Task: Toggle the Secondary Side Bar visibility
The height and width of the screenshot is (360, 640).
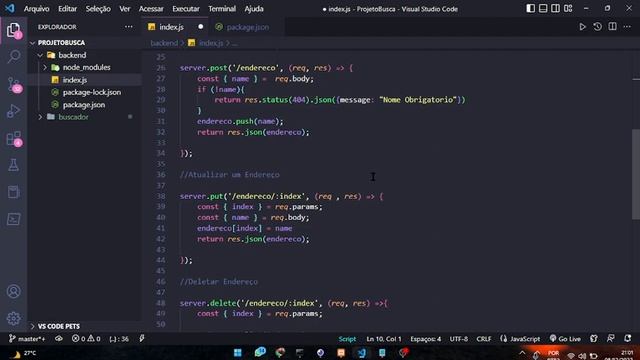Action: click(x=556, y=9)
